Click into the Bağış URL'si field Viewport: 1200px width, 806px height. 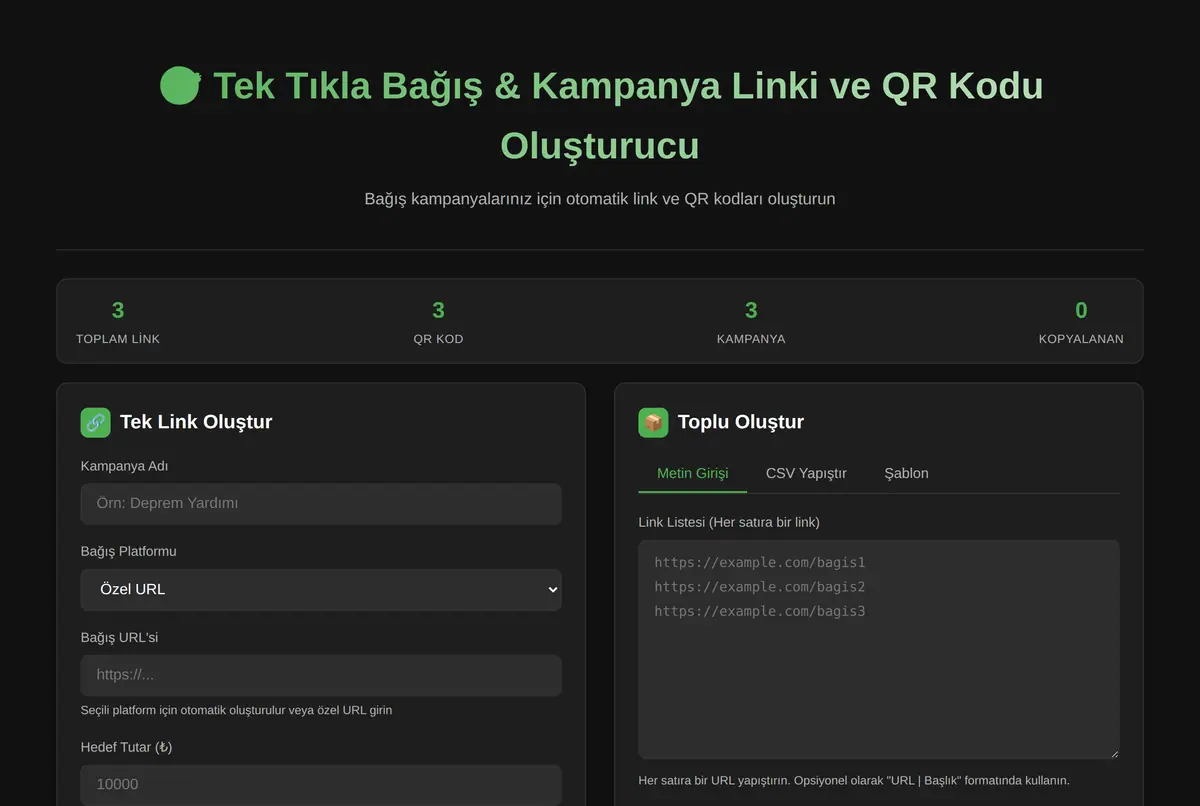click(x=321, y=676)
